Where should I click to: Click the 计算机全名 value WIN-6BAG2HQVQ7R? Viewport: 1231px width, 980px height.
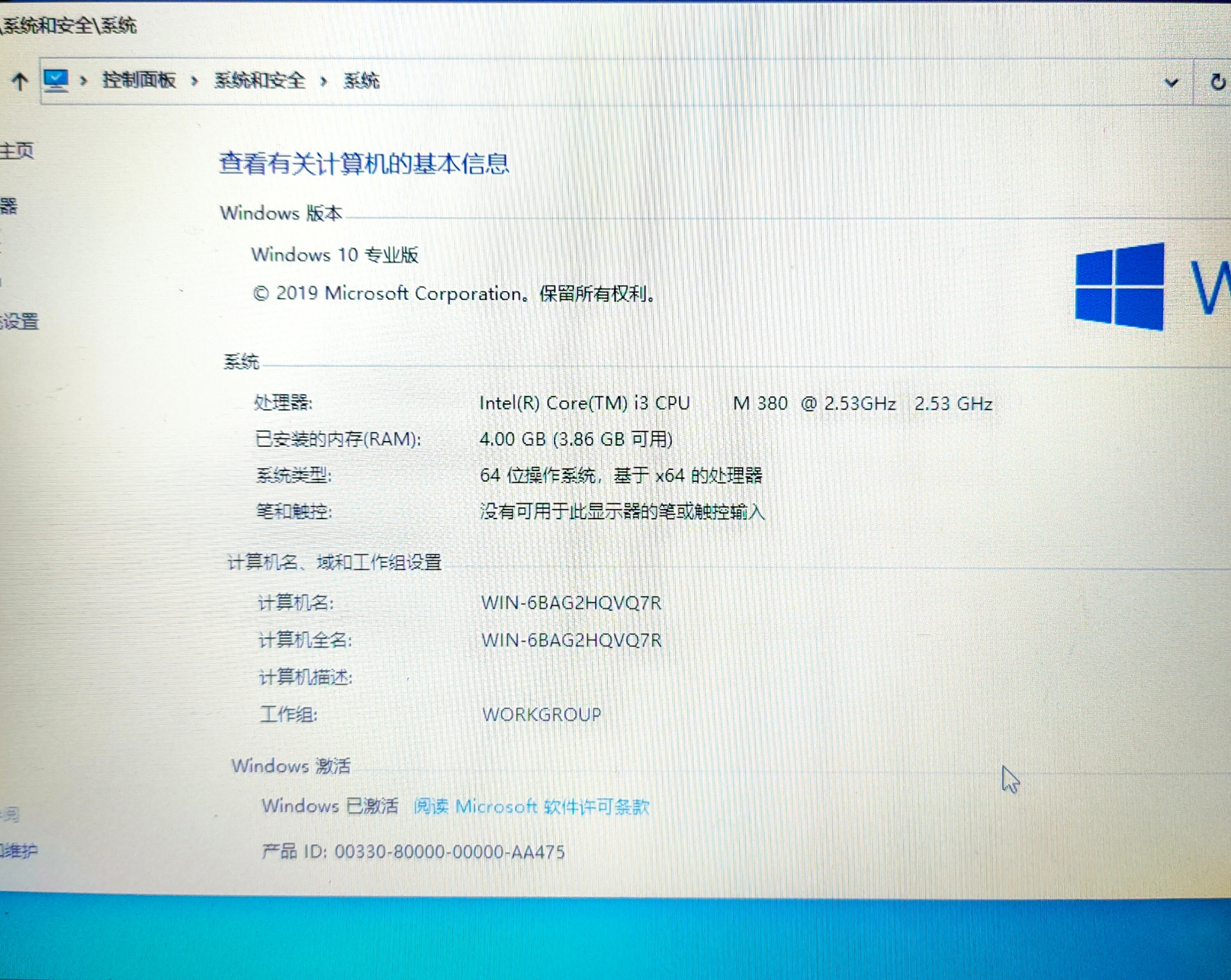click(571, 640)
